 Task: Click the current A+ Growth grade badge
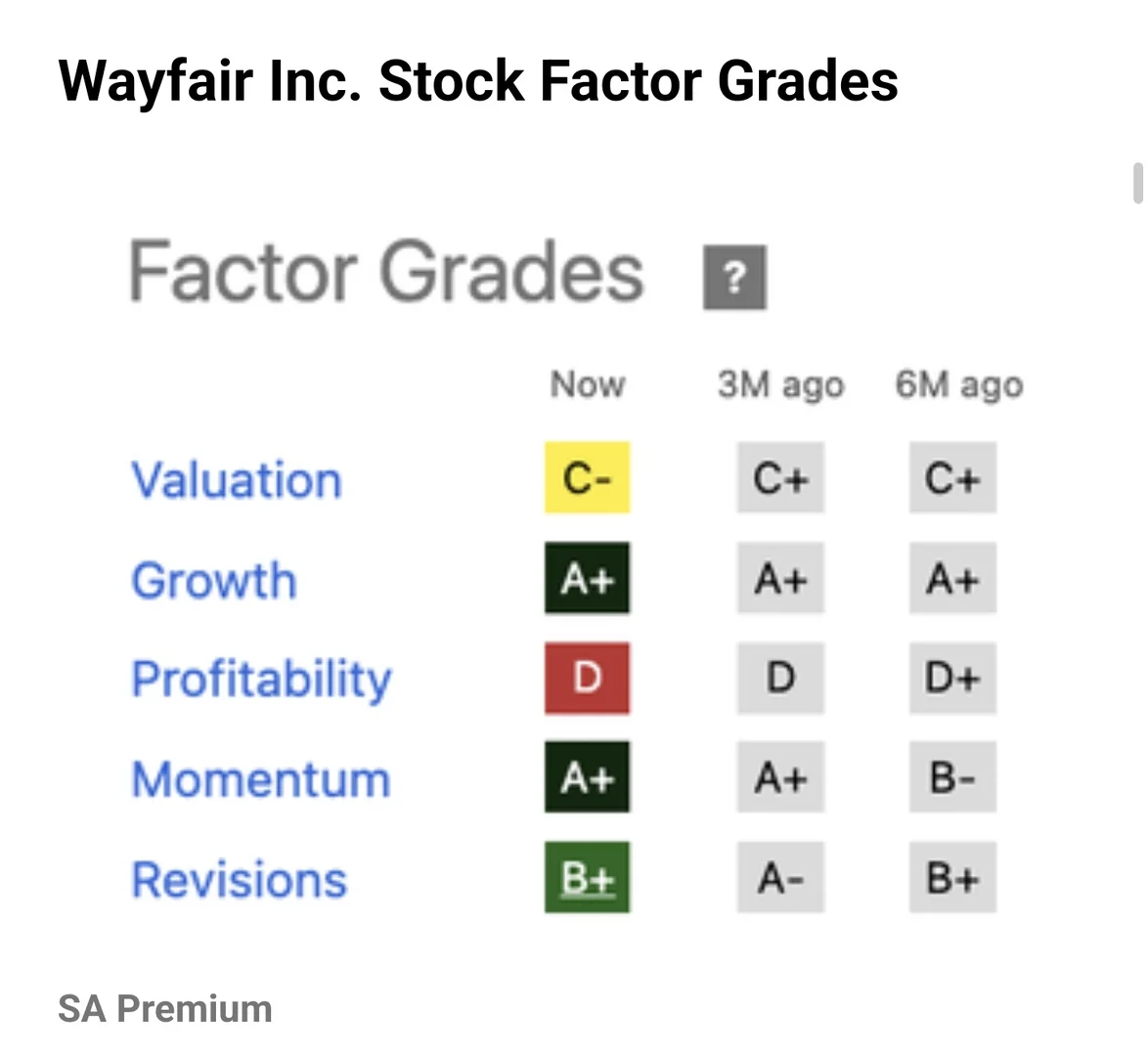pyautogui.click(x=587, y=578)
